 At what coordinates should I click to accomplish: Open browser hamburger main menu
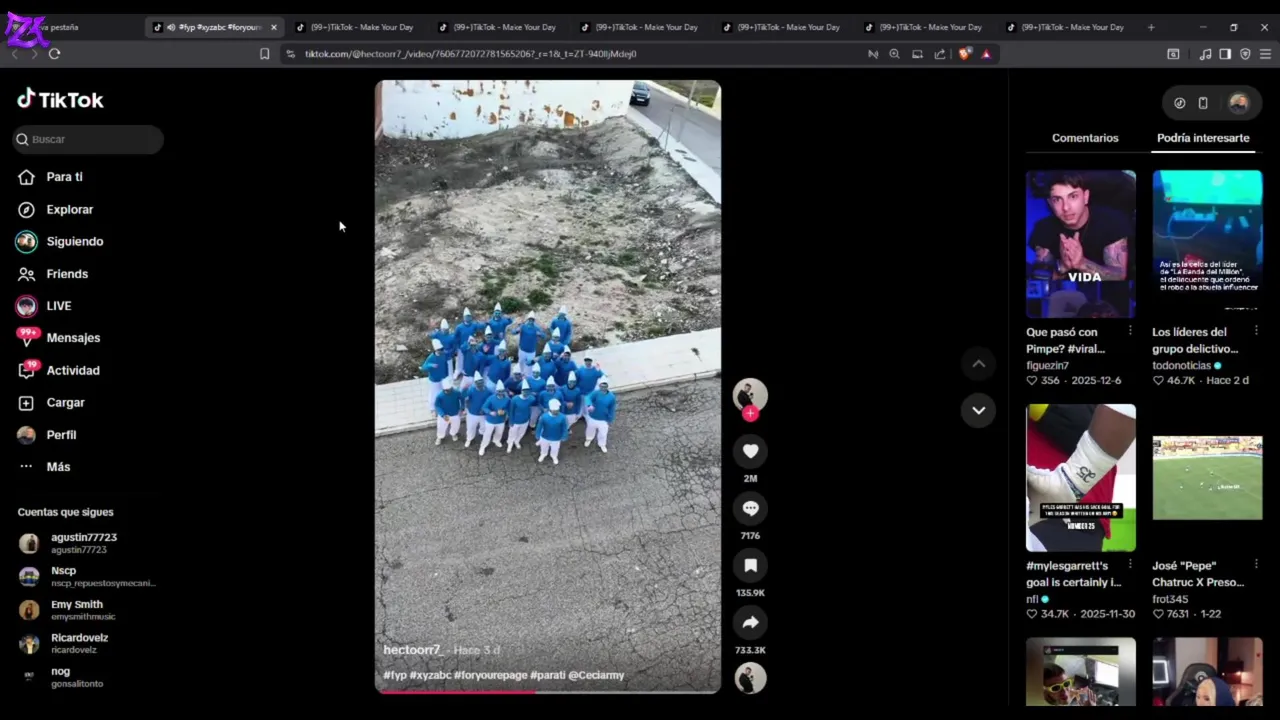[x=1264, y=54]
